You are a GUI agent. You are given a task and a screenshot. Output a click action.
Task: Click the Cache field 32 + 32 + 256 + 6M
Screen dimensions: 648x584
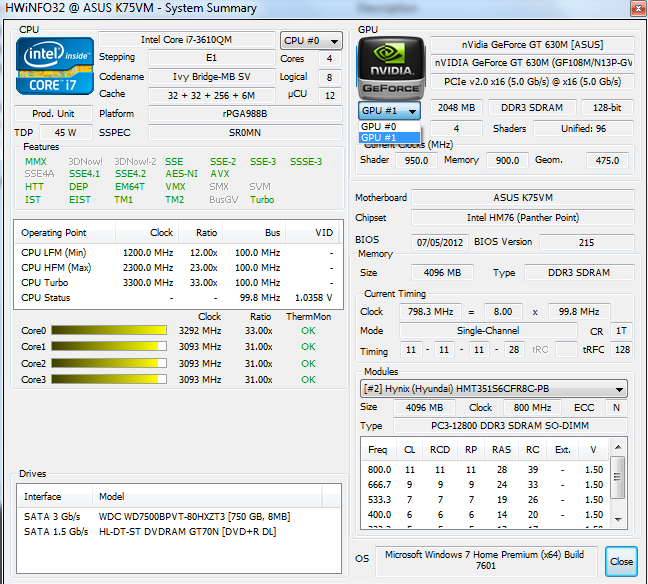point(212,95)
